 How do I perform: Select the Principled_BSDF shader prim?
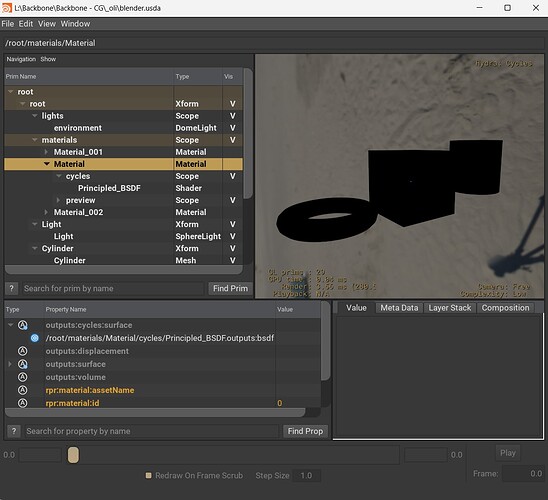[x=109, y=188]
